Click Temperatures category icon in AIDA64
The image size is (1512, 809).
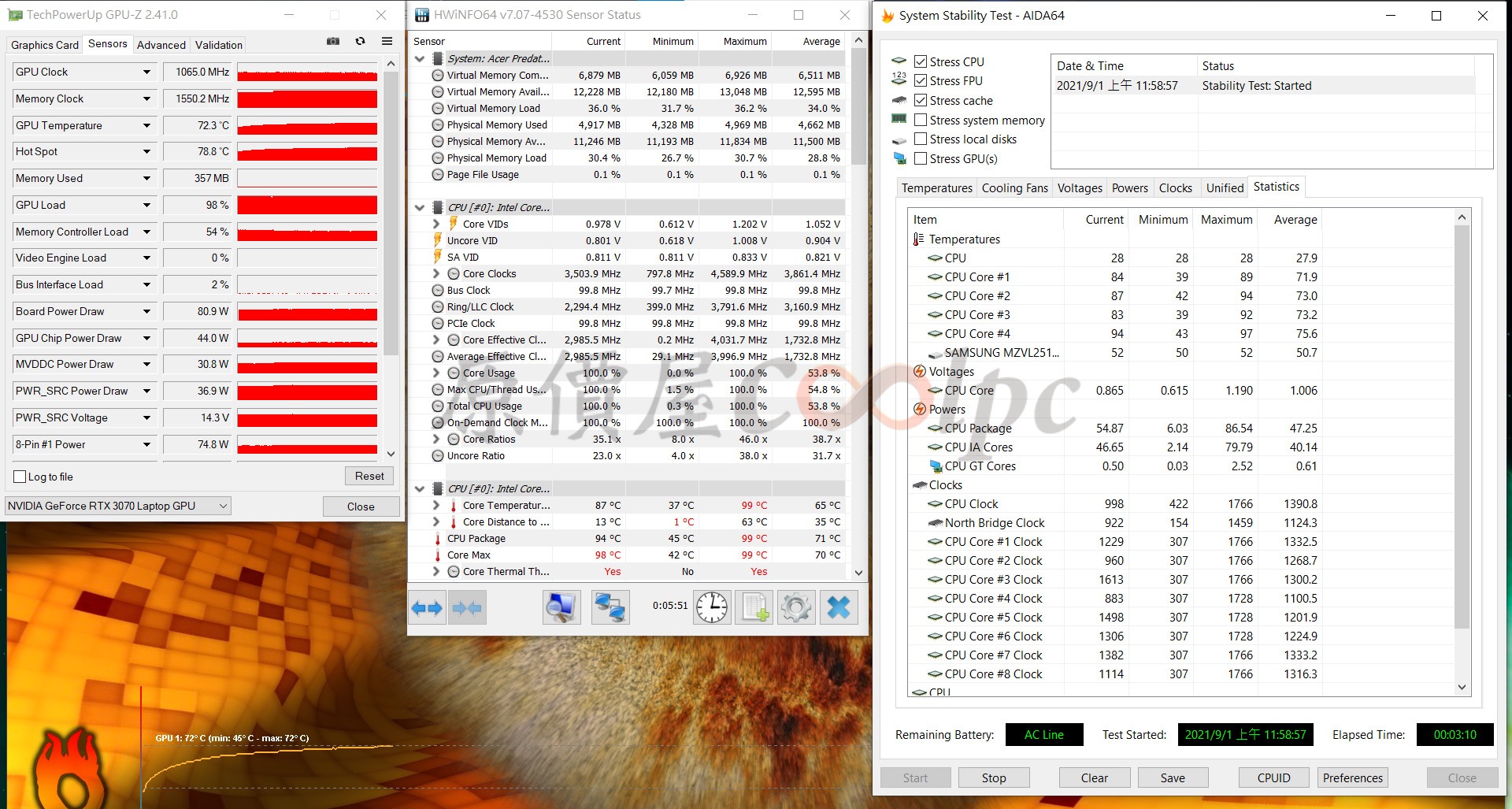pyautogui.click(x=918, y=239)
